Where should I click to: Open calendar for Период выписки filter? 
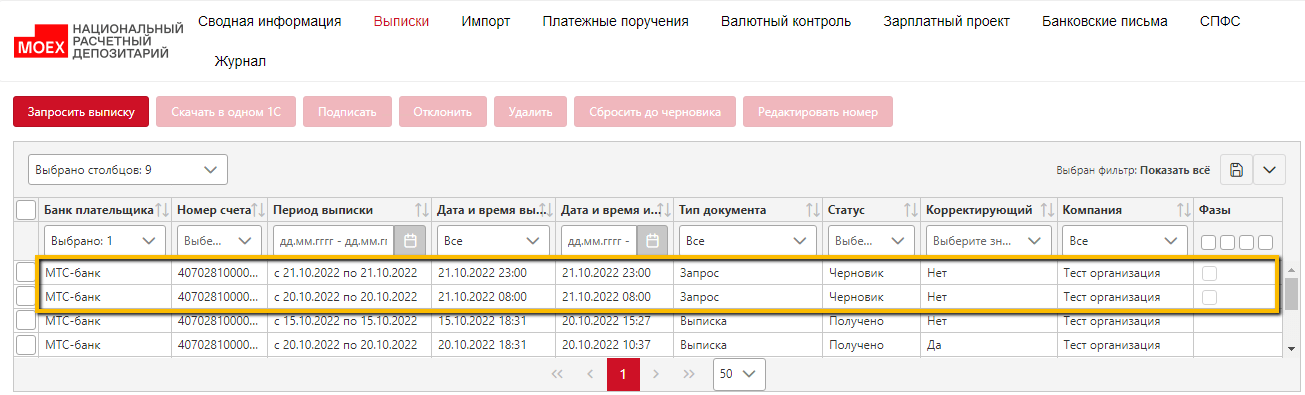410,241
